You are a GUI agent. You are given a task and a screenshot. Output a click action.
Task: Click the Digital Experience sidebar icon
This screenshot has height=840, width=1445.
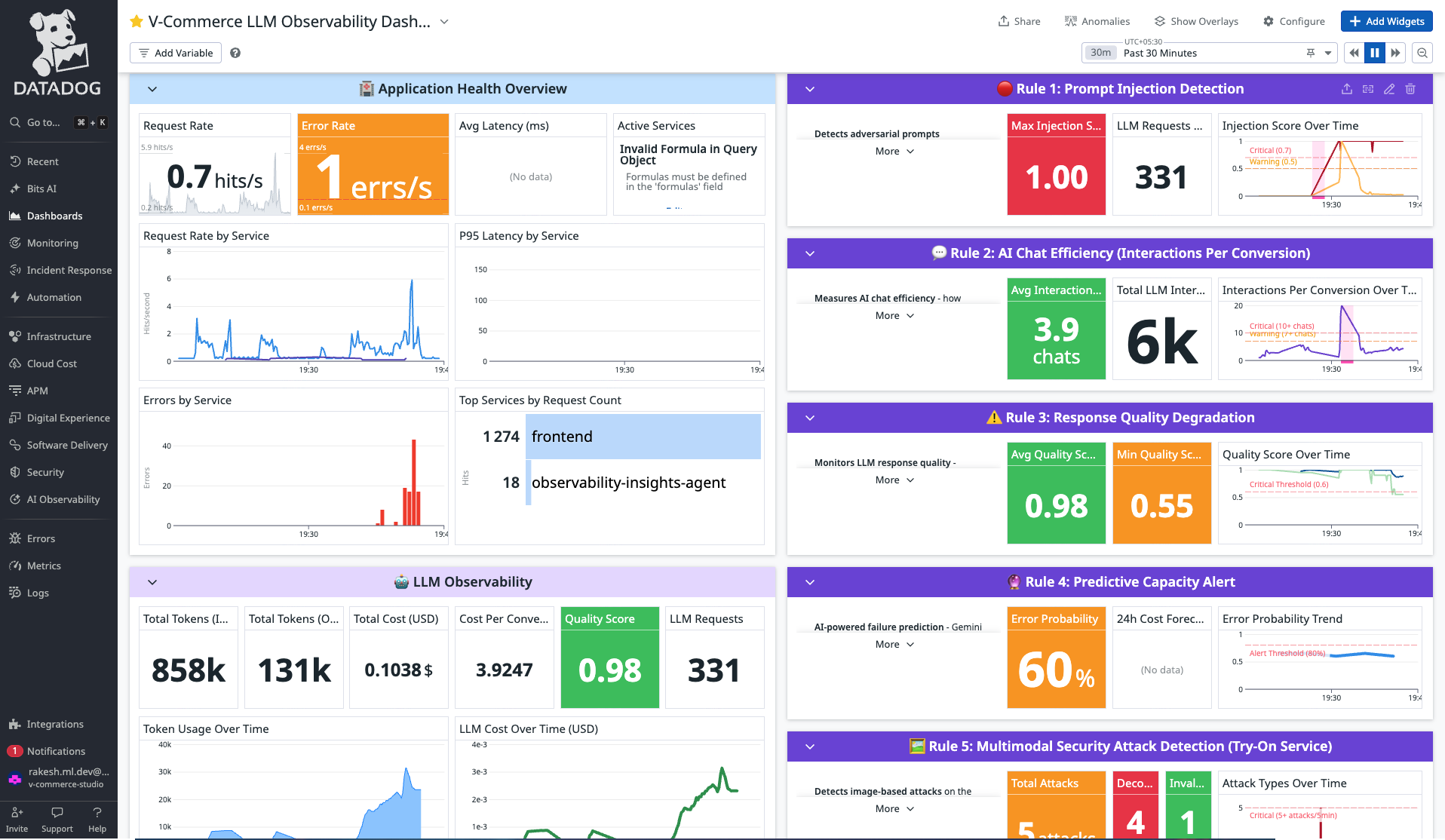pos(15,418)
